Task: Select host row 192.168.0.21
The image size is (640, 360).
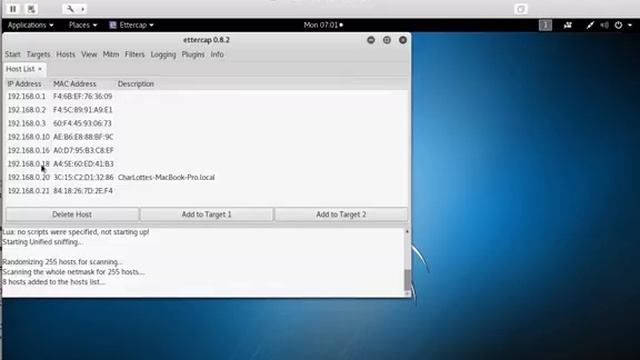Action: 206,191
